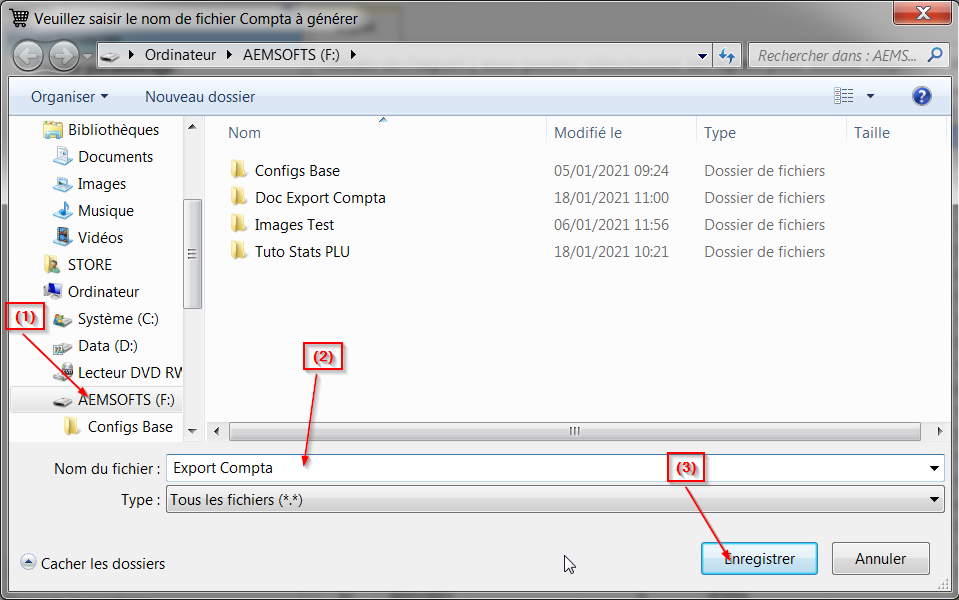
Task: Click the Configs Base folder icon in list
Action: (238, 171)
